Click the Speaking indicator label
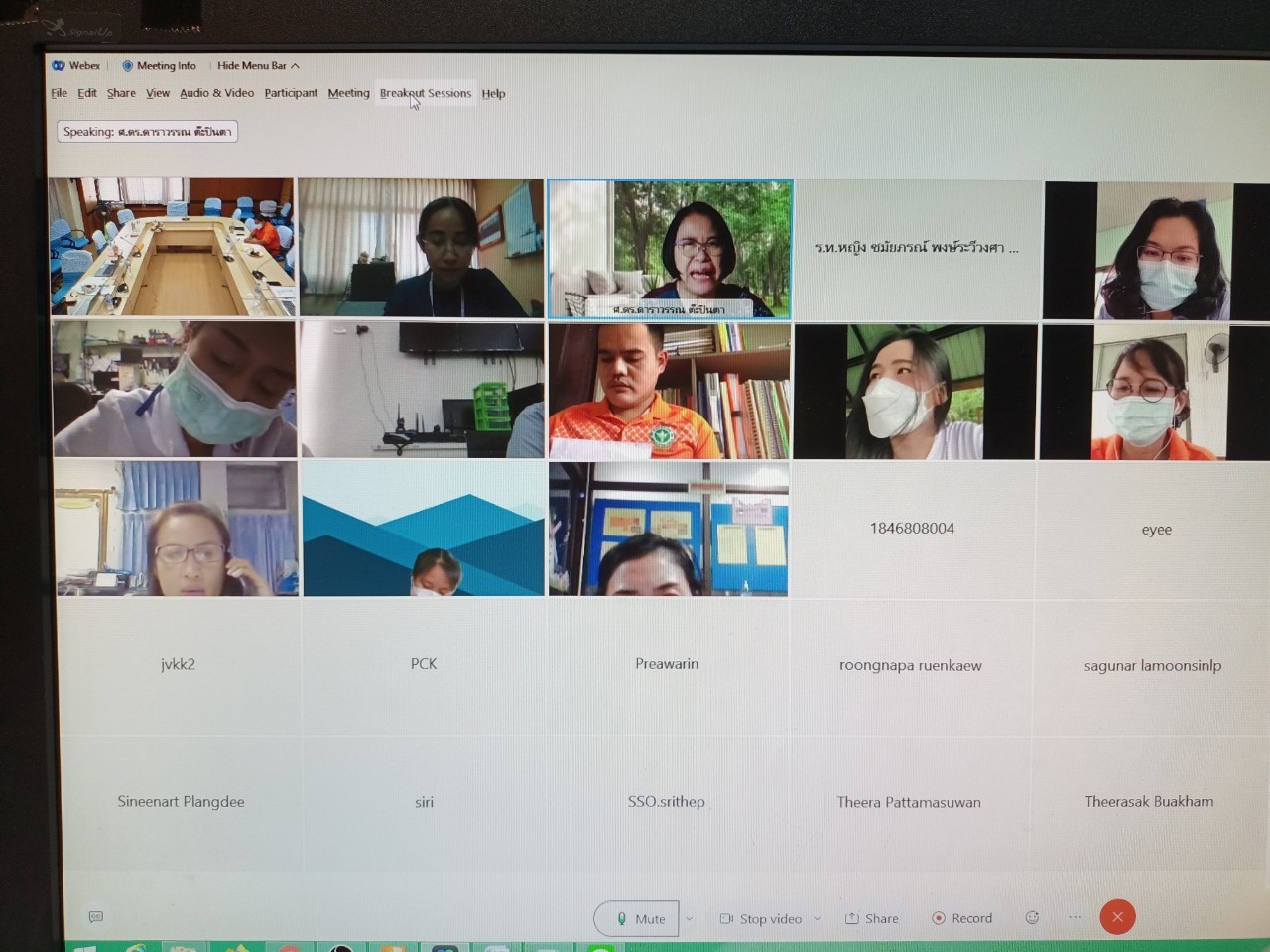Image resolution: width=1270 pixels, height=952 pixels. (147, 132)
